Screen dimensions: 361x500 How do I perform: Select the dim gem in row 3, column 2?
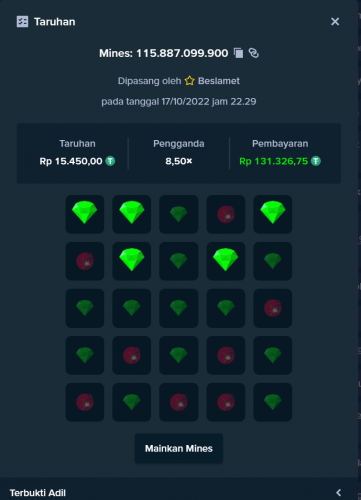(132, 308)
